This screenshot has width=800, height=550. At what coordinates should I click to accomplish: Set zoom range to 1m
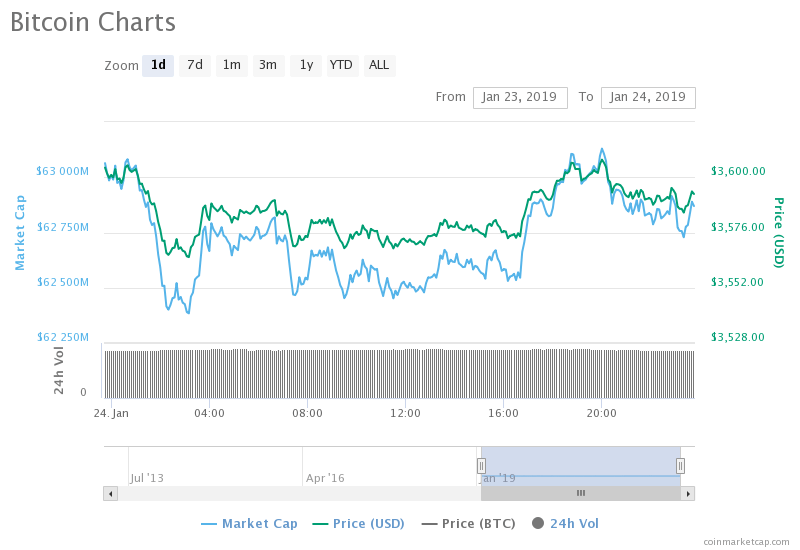point(231,66)
